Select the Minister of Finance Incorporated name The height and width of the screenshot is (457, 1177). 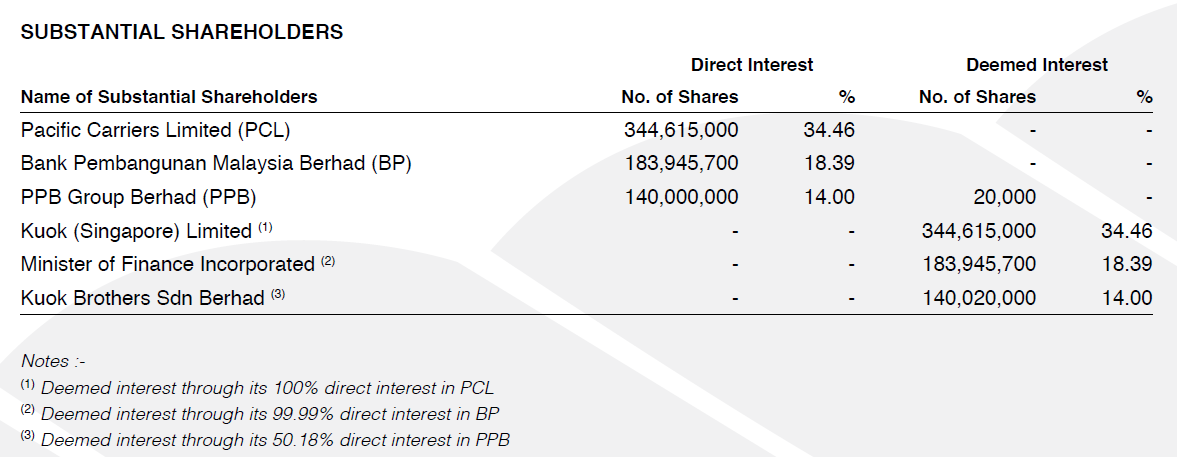pos(168,265)
